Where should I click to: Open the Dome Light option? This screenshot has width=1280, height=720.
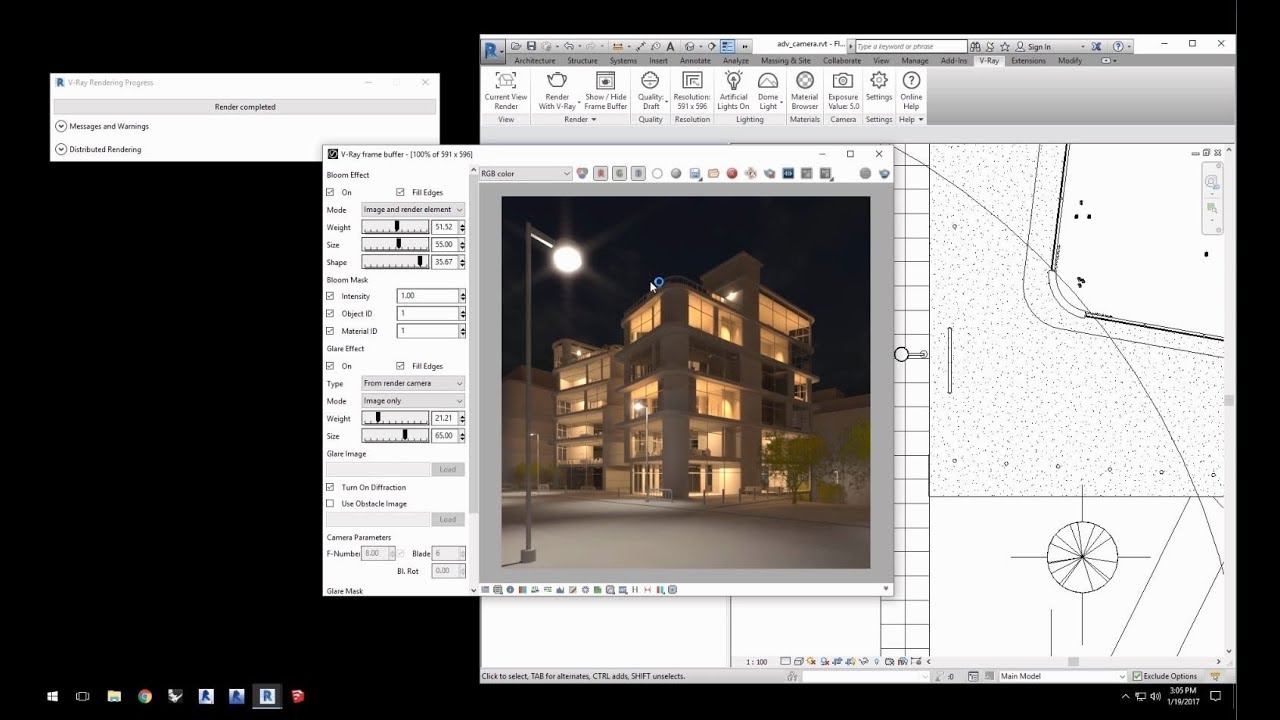click(x=768, y=90)
